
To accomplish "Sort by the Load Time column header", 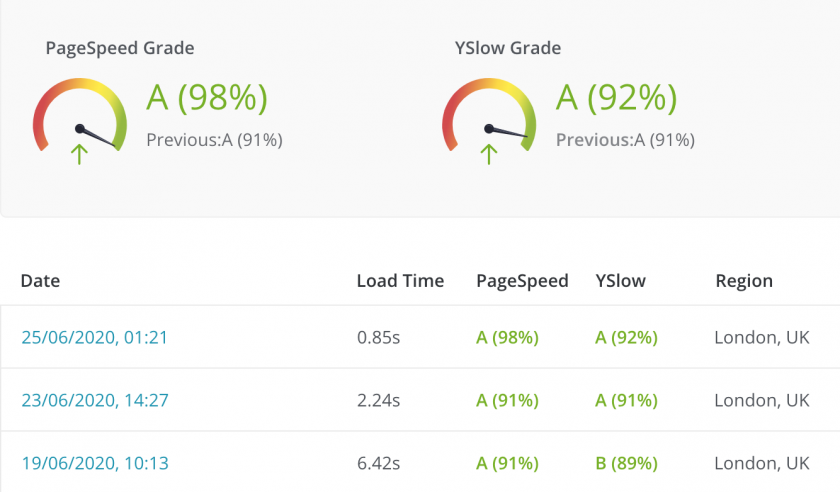I will click(x=400, y=281).
